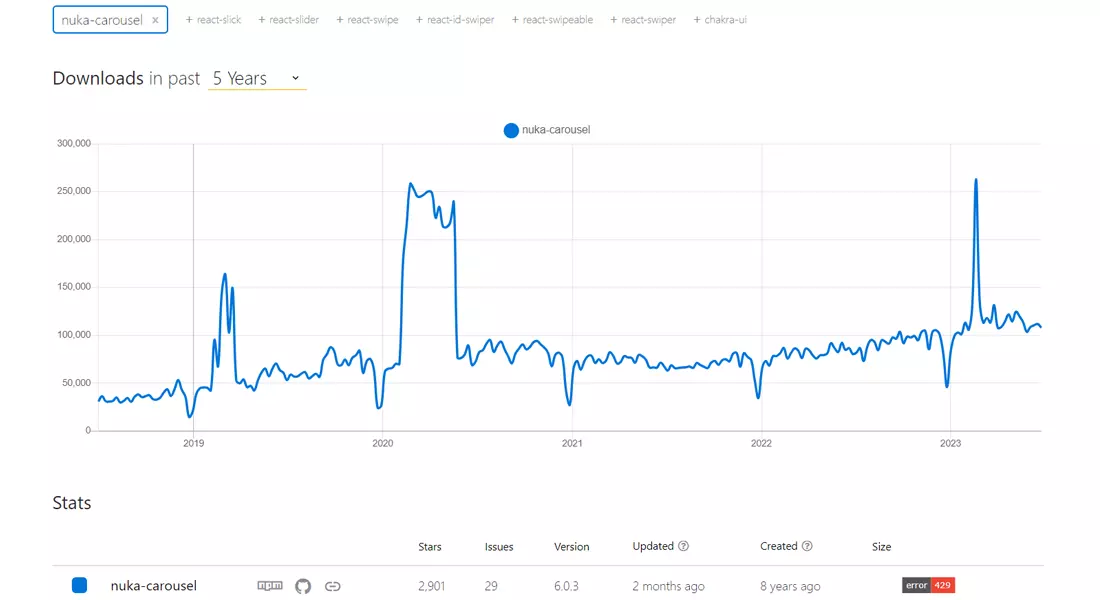Viewport: 1100px width, 600px height.
Task: Open the npm icon for nuka-carousel
Action: [x=270, y=585]
